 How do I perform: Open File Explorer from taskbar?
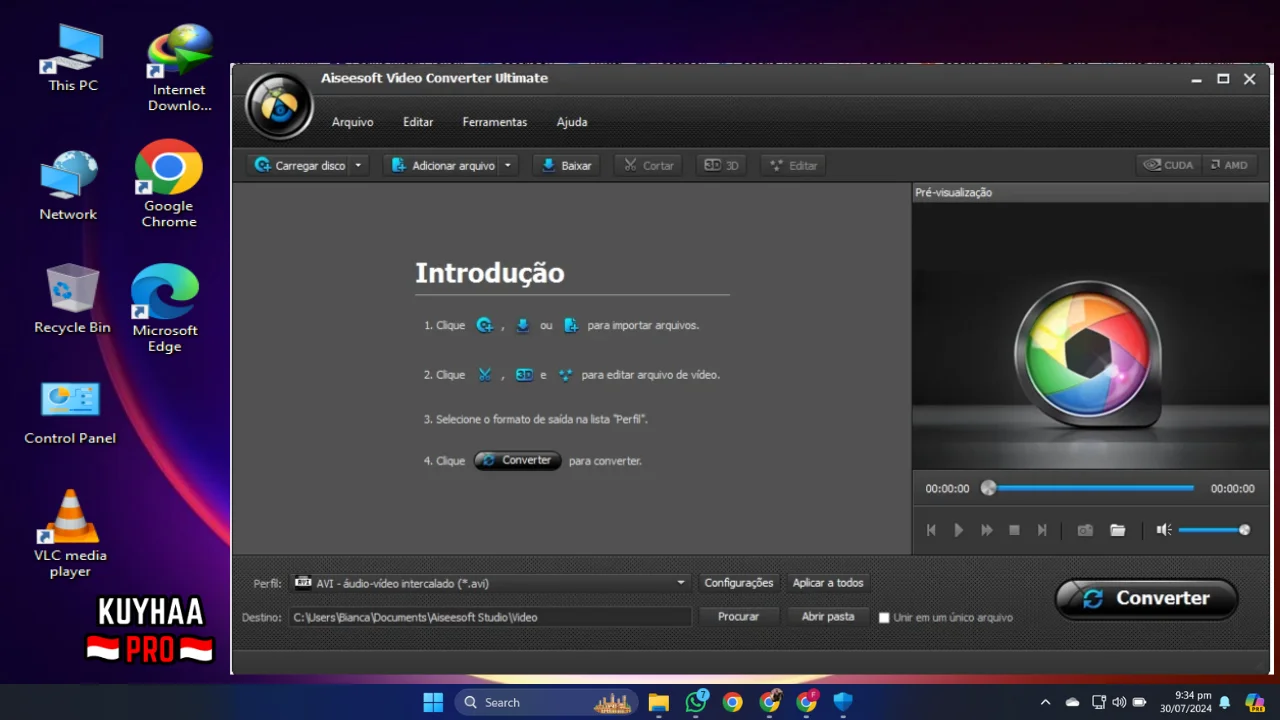[658, 702]
